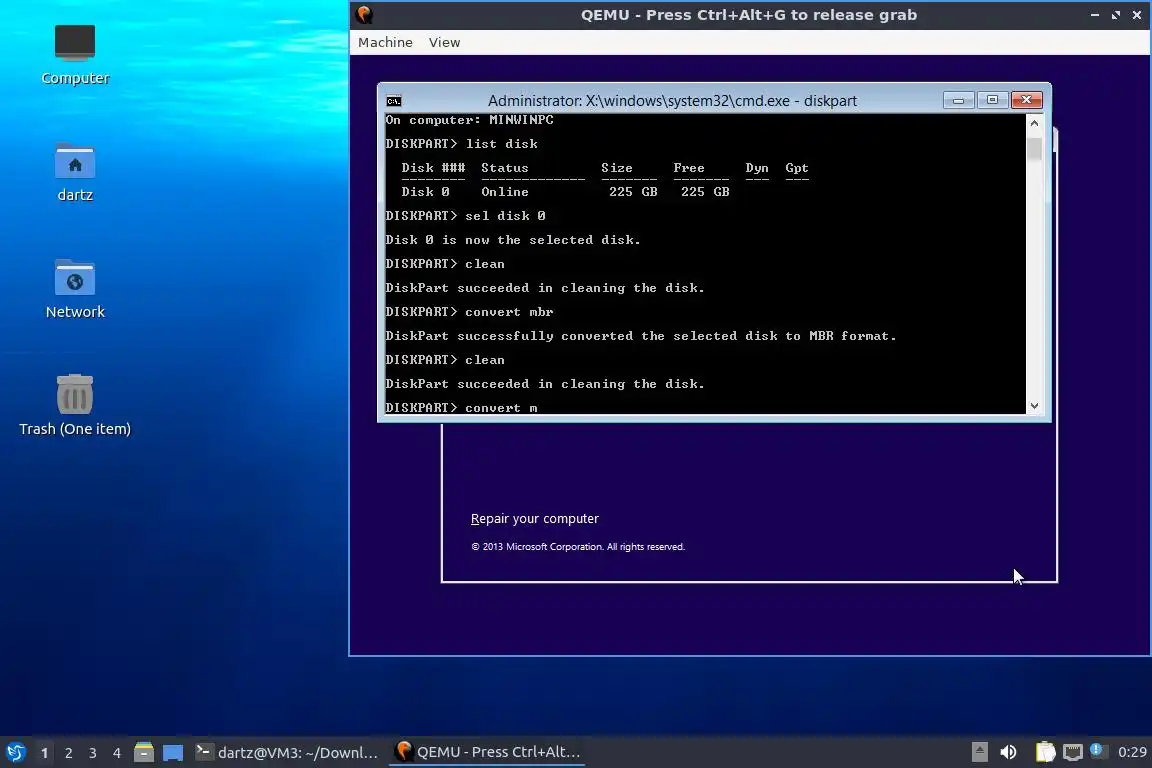Viewport: 1152px width, 768px height.
Task: Maximize the cmd.exe diskpart window
Action: pyautogui.click(x=992, y=100)
